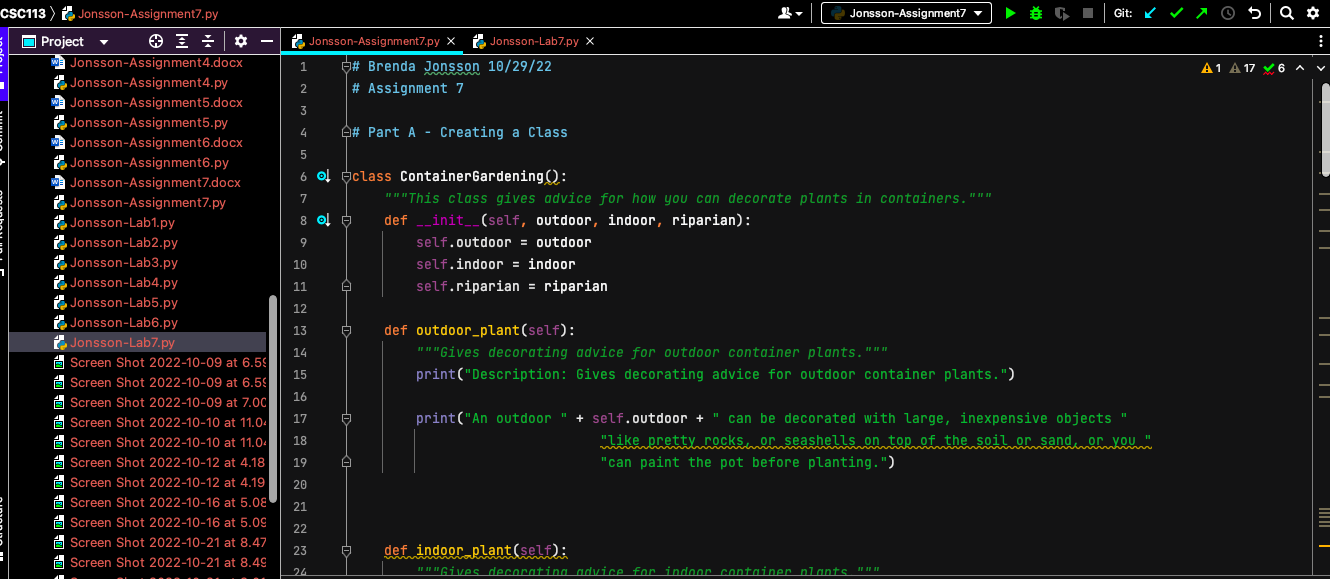Screen dimensions: 1330x579
Task: Roll back changes with the undo arrow icon
Action: [1254, 13]
